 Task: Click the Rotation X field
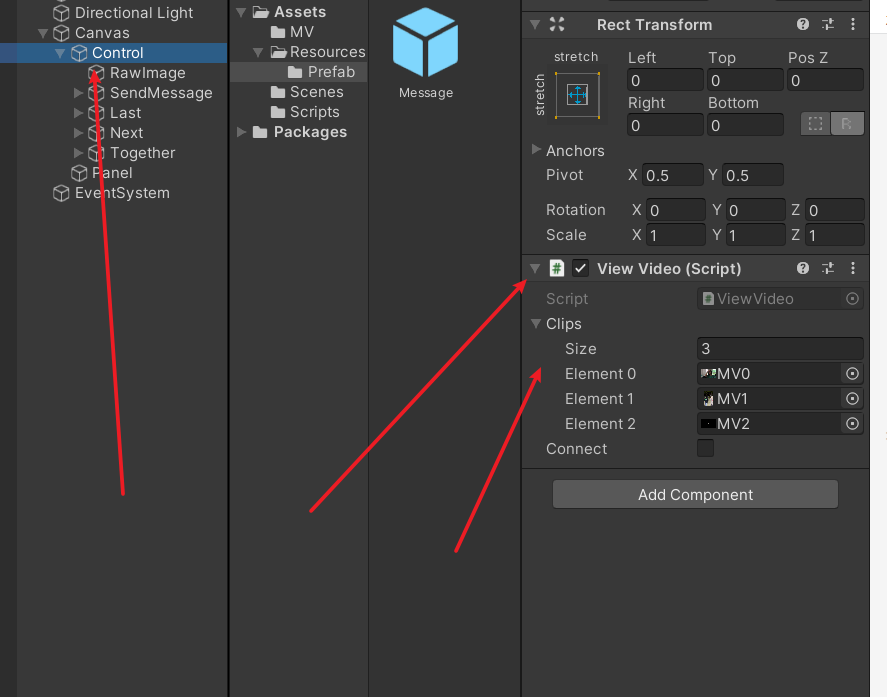pyautogui.click(x=676, y=210)
